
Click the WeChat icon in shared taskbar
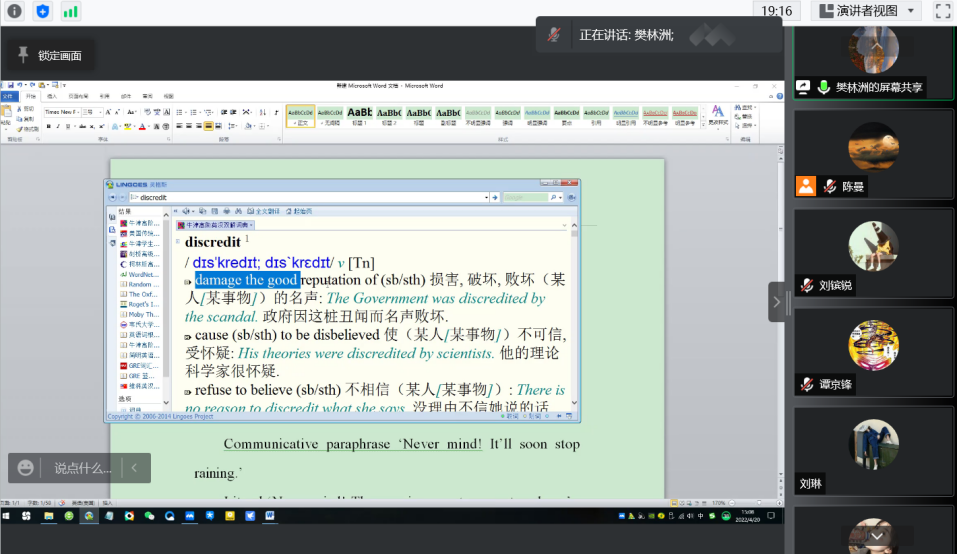coord(149,516)
